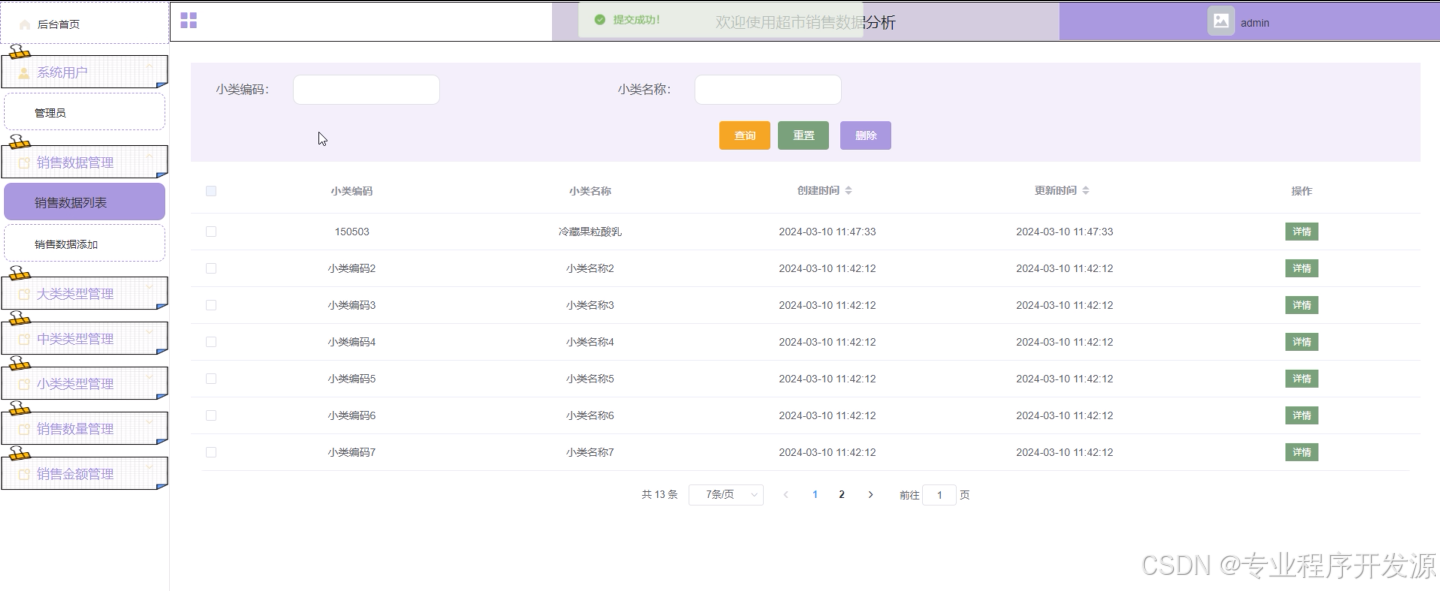
Task: Click the icon beside 销售数据管理
Action: point(25,163)
